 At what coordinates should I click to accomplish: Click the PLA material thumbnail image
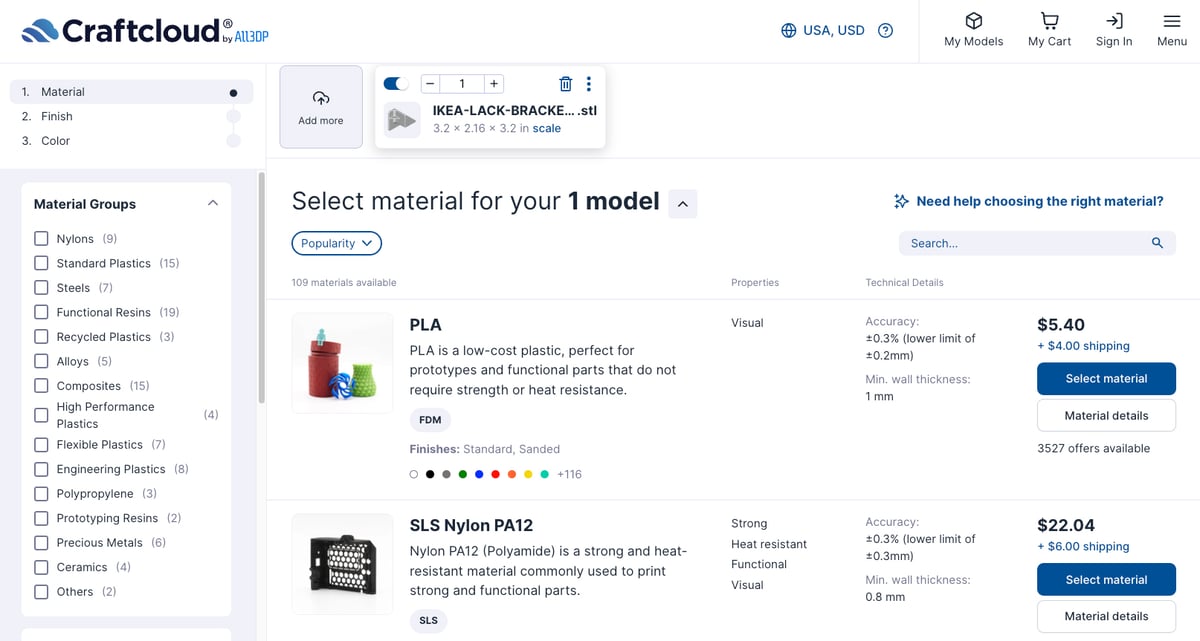[342, 363]
